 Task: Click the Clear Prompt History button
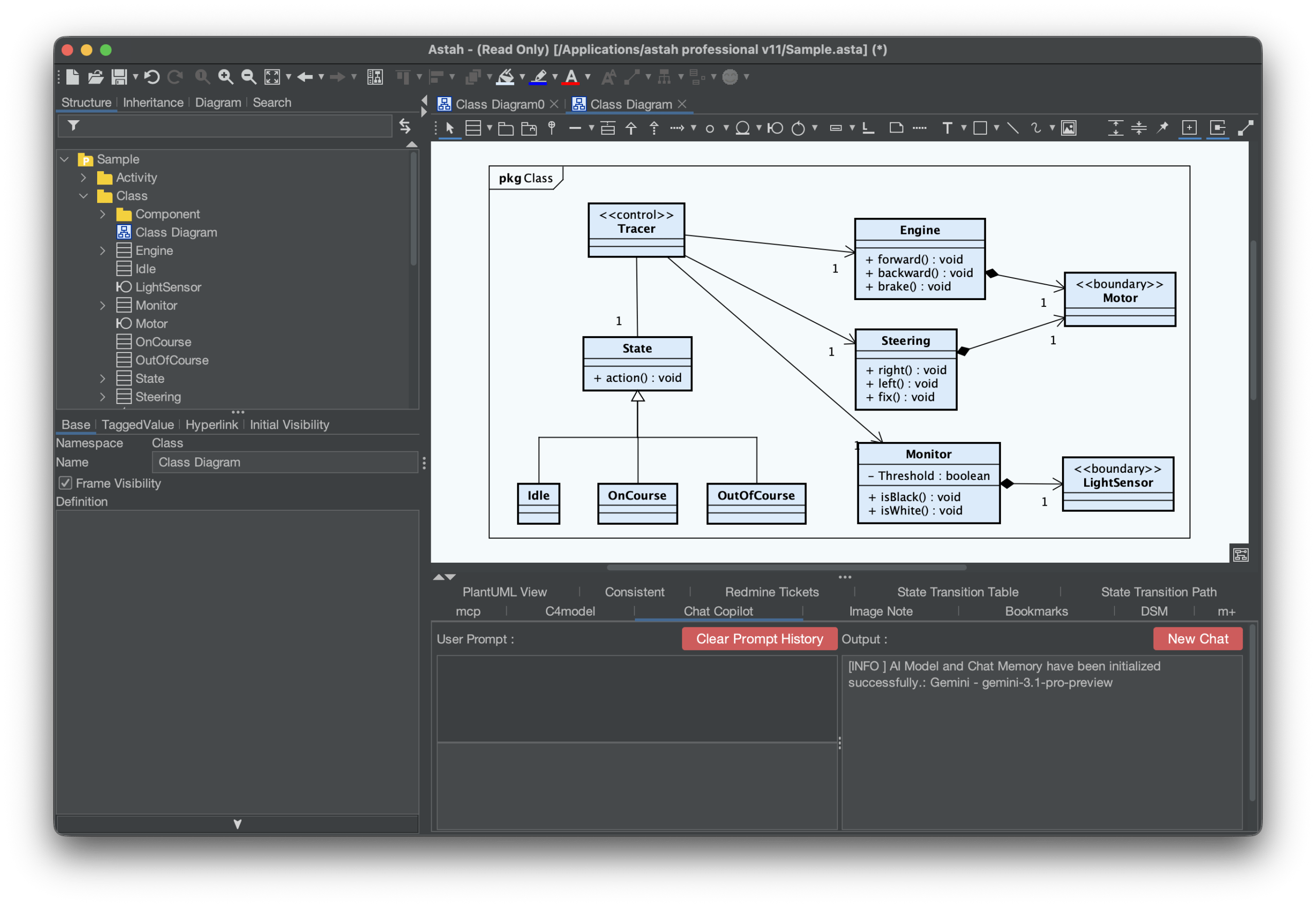click(x=759, y=638)
